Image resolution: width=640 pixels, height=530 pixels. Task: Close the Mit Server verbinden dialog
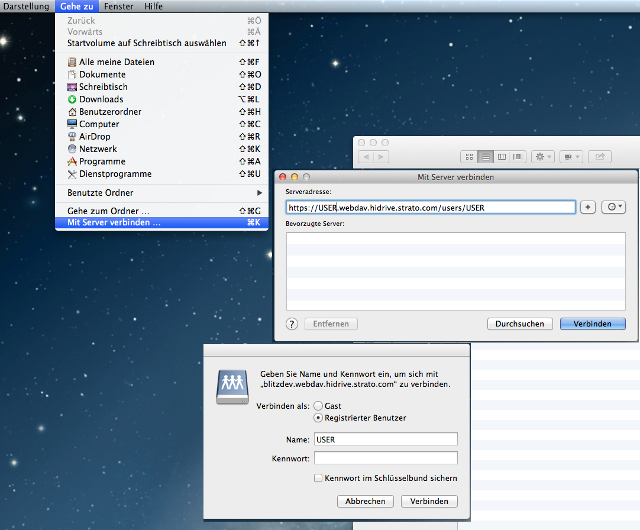click(282, 177)
